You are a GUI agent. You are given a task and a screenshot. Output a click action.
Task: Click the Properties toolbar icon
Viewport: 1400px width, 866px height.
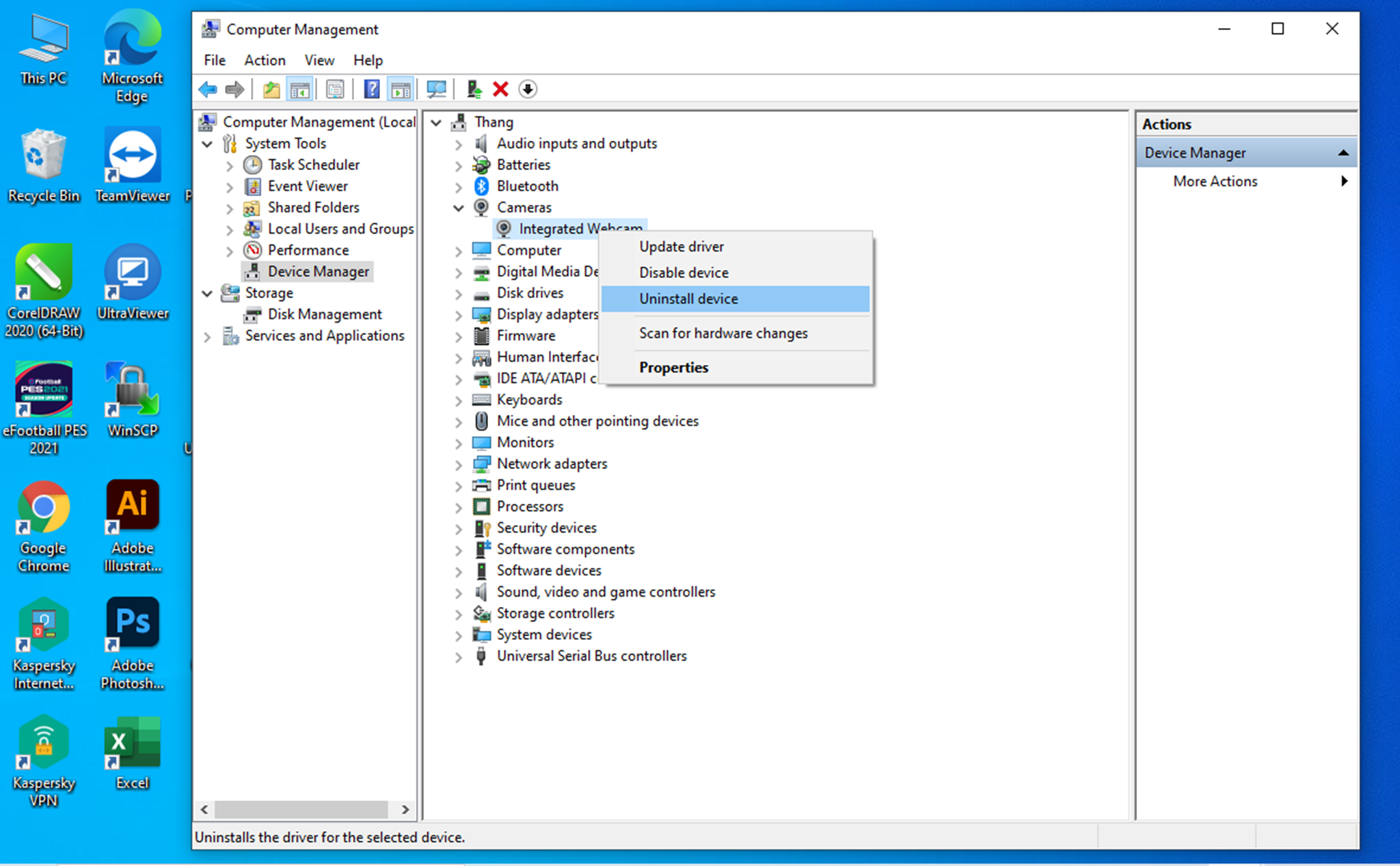click(335, 90)
